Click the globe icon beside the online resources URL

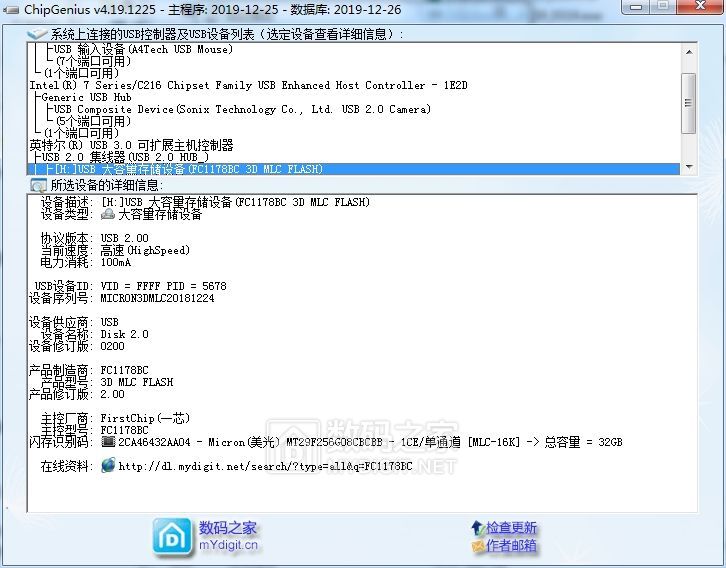tap(108, 466)
